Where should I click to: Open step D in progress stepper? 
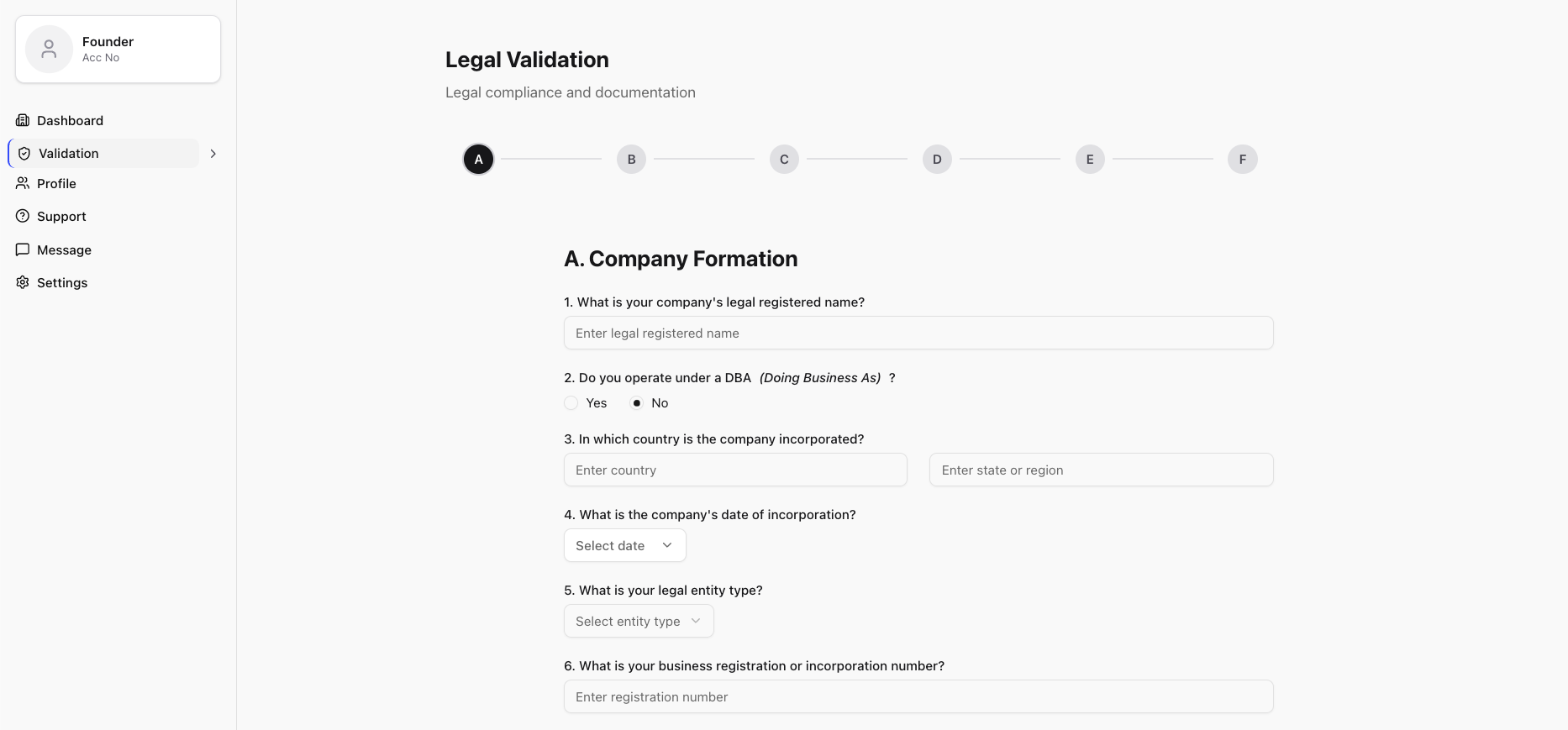click(x=937, y=160)
